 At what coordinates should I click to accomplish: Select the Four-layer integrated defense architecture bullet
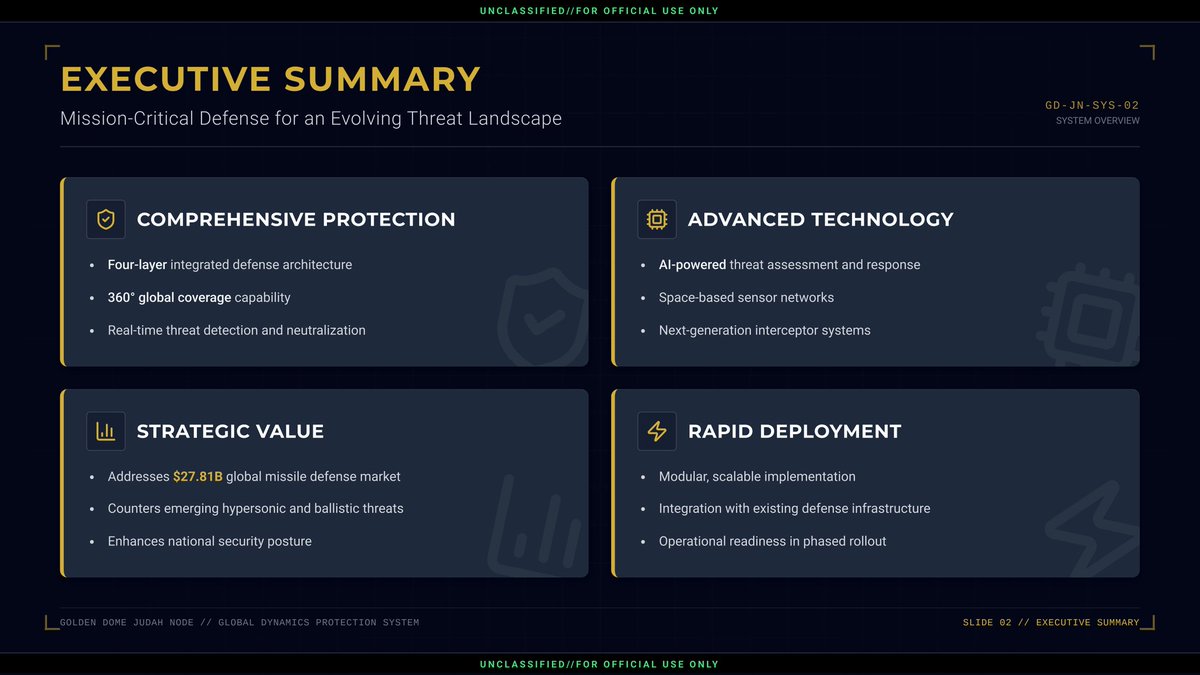[230, 265]
